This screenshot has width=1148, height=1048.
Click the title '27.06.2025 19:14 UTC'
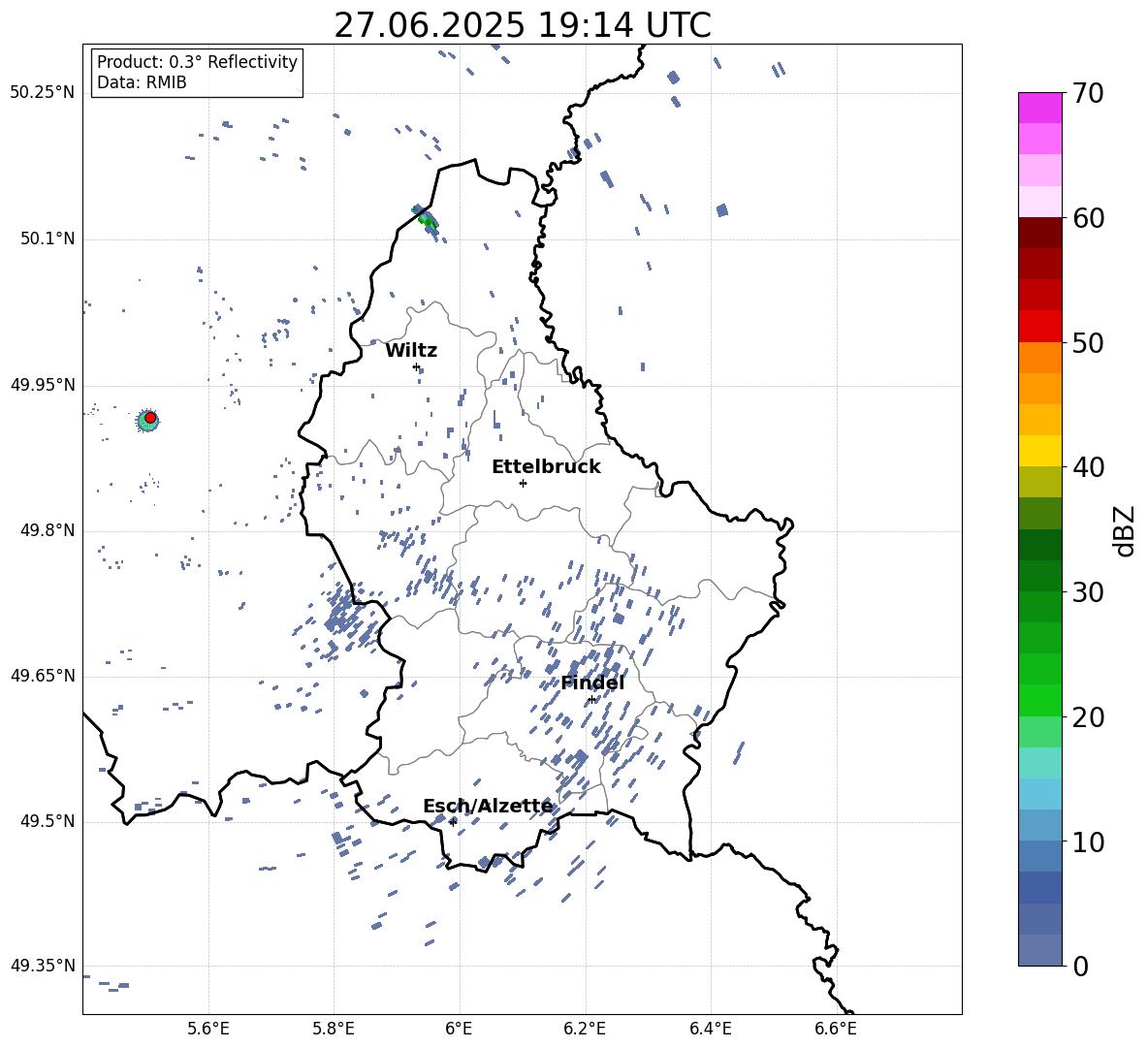[522, 25]
